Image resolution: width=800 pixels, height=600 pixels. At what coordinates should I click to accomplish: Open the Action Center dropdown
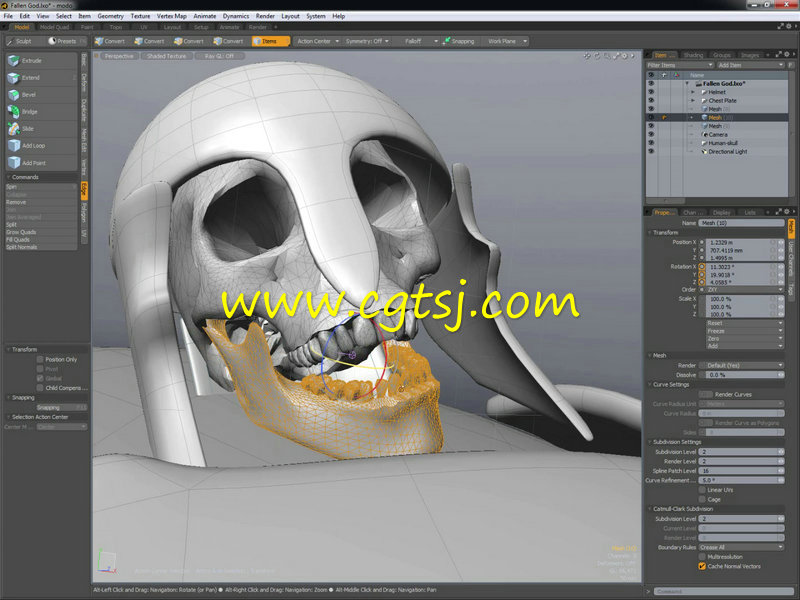pyautogui.click(x=318, y=41)
